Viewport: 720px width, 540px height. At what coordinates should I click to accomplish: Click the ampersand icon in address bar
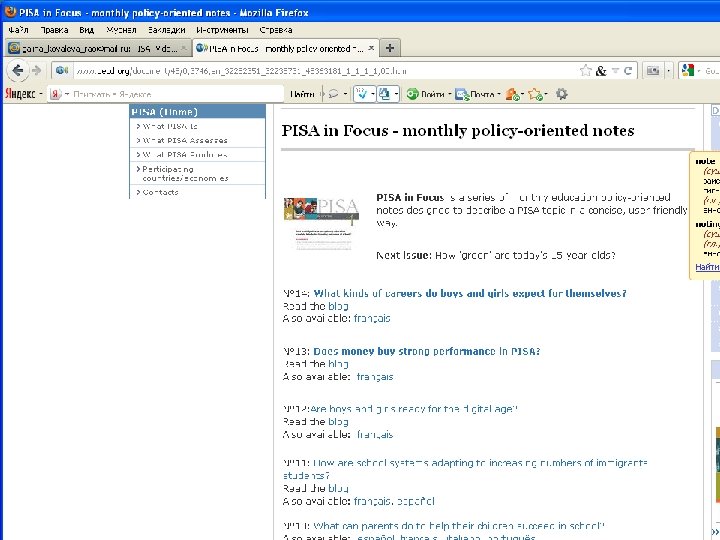point(601,71)
